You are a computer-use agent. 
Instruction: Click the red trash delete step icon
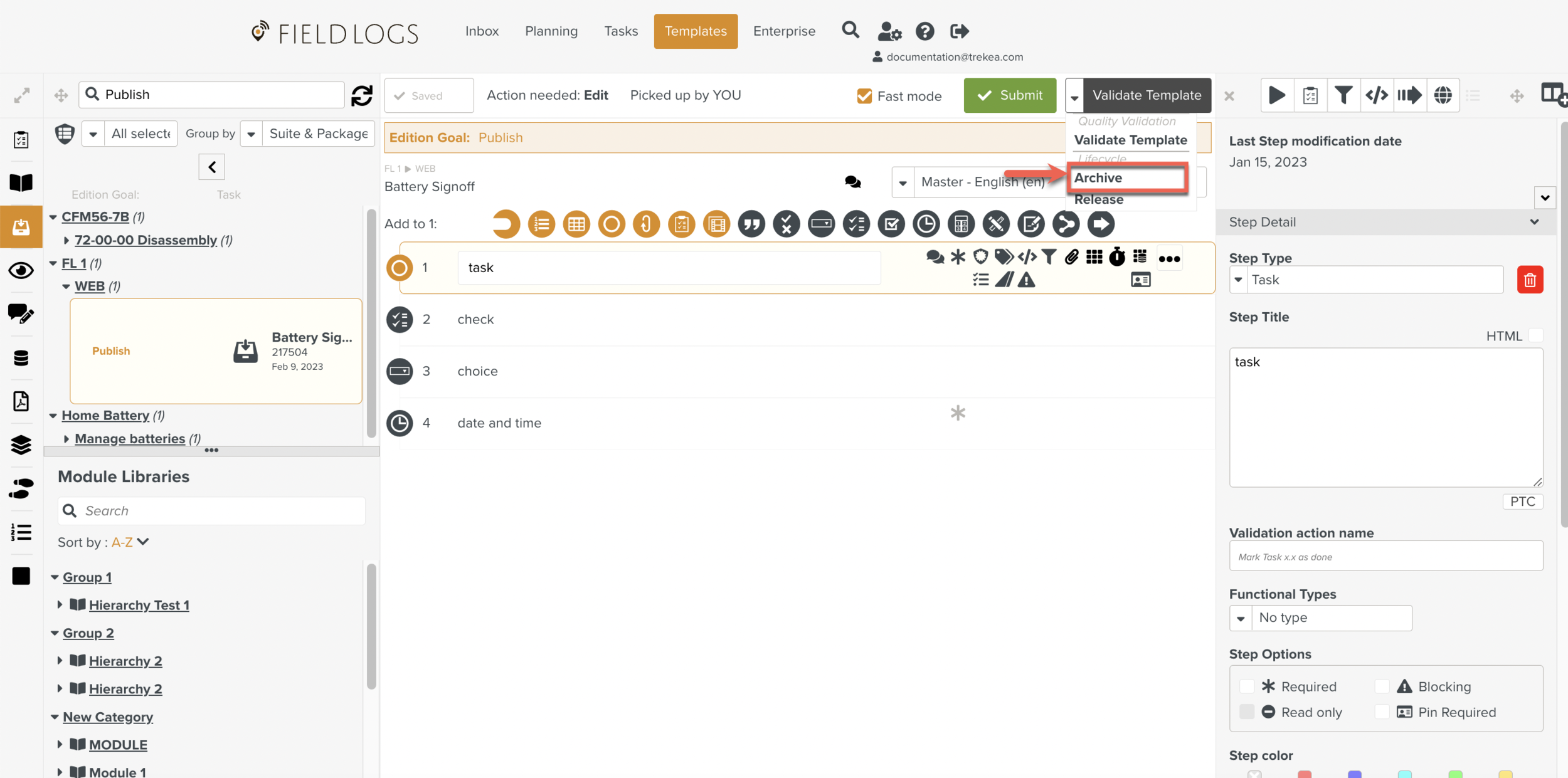(1530, 280)
